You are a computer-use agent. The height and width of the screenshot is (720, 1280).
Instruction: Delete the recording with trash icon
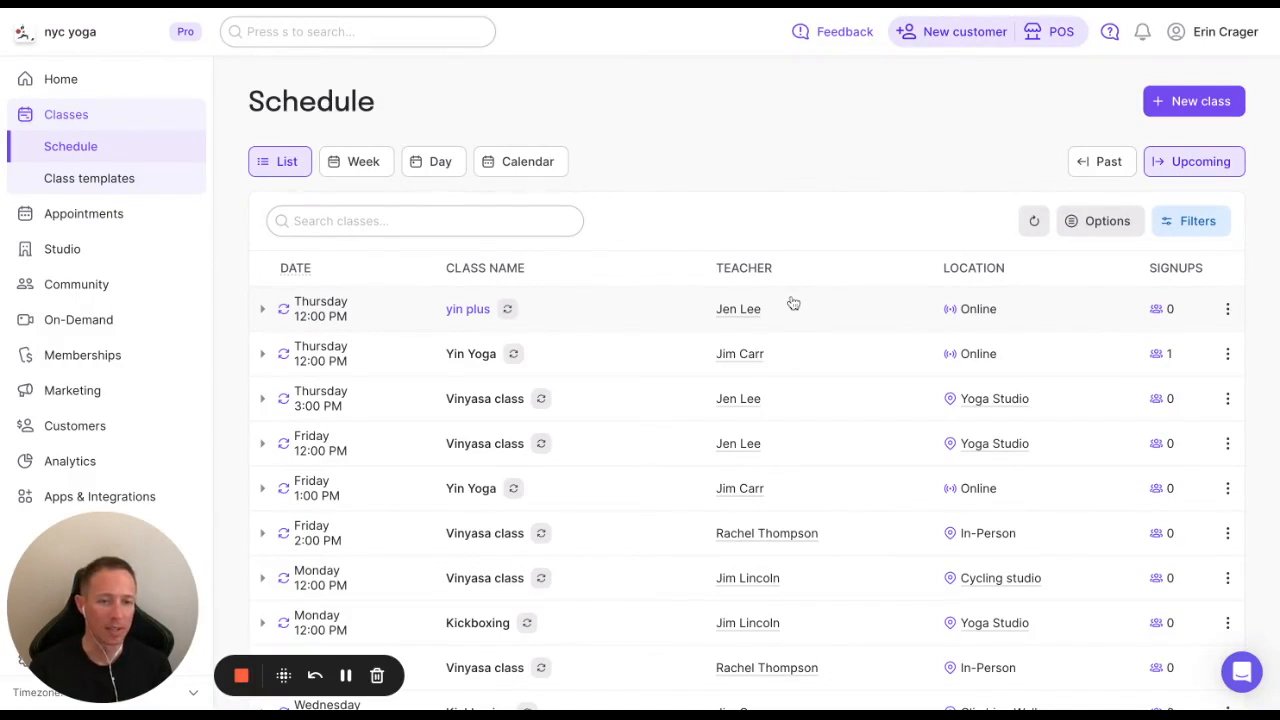point(377,676)
